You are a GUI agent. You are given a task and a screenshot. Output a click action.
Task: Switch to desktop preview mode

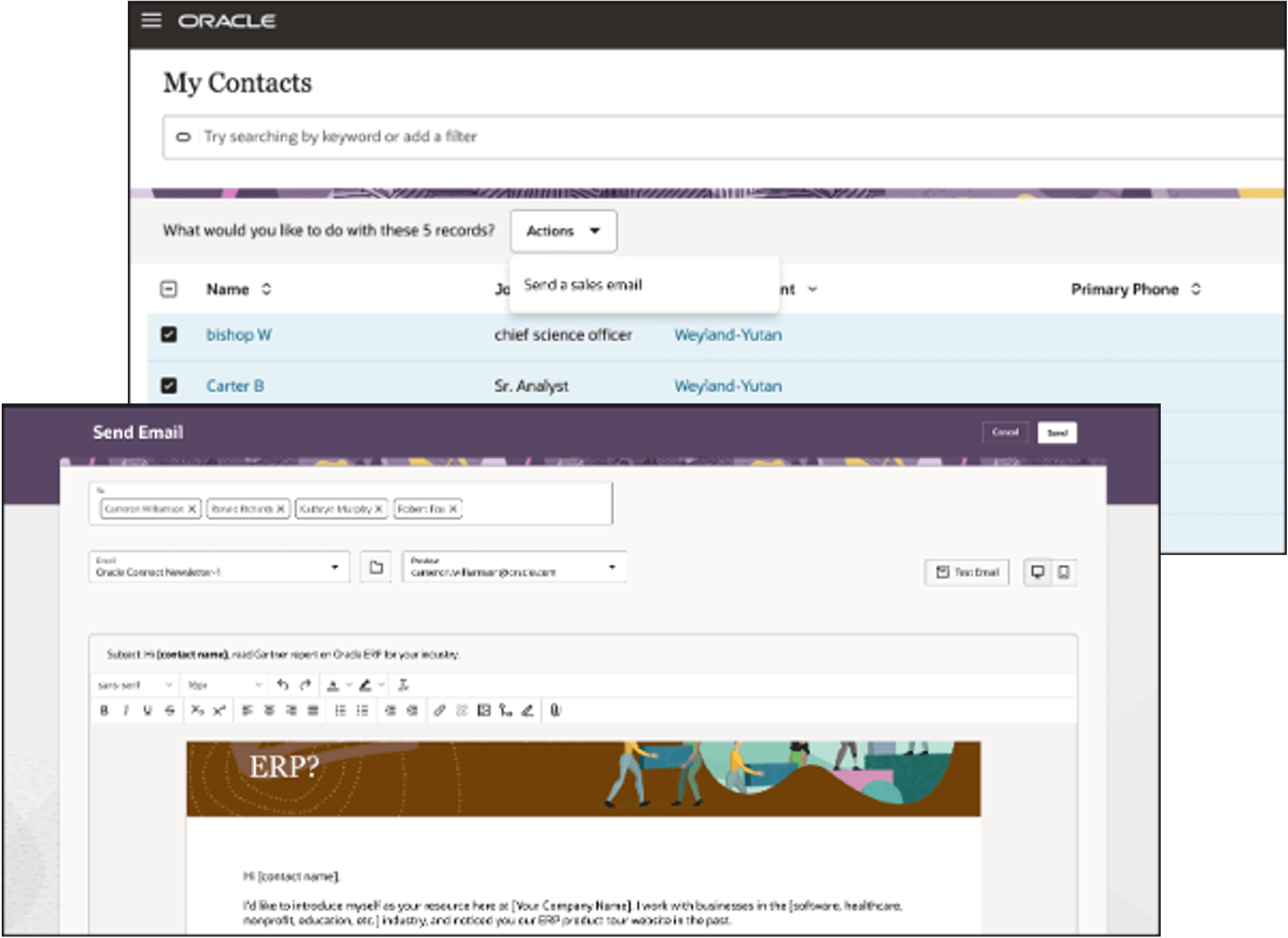click(1037, 572)
